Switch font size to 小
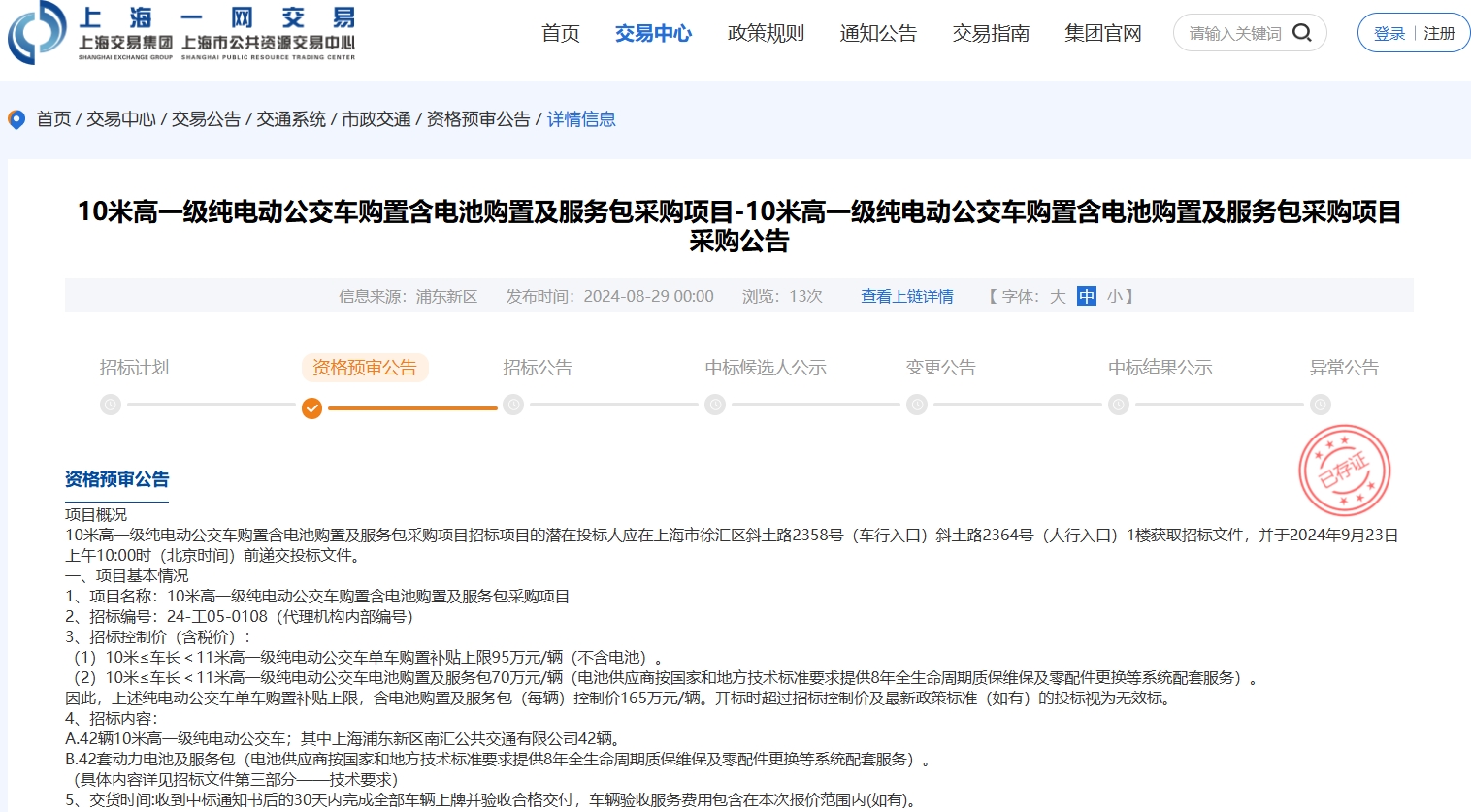The height and width of the screenshot is (812, 1471). click(x=1114, y=297)
